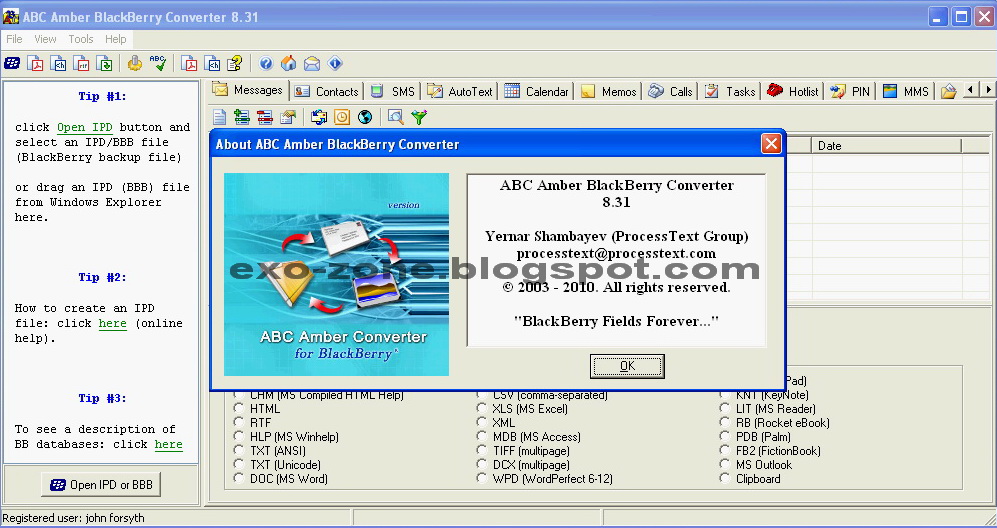Click the RTF document icon in the toolbar

pyautogui.click(x=81, y=63)
